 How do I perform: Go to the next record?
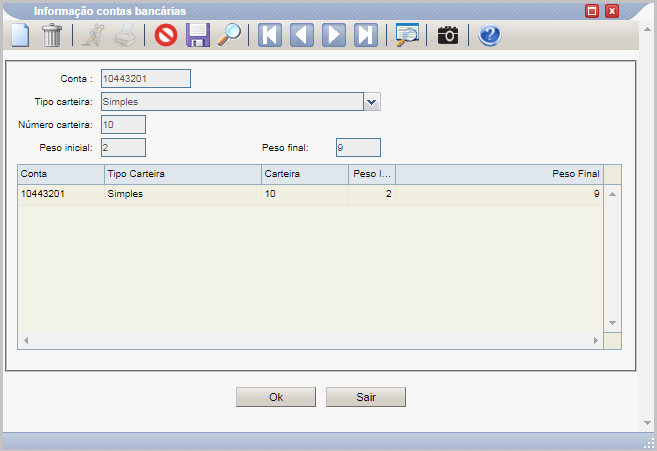[334, 35]
